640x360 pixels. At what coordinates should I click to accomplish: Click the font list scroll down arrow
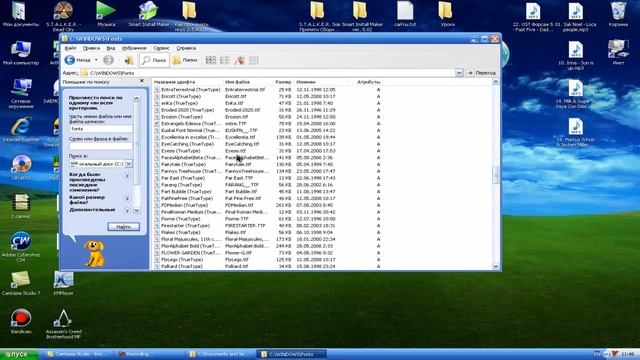pos(496,267)
